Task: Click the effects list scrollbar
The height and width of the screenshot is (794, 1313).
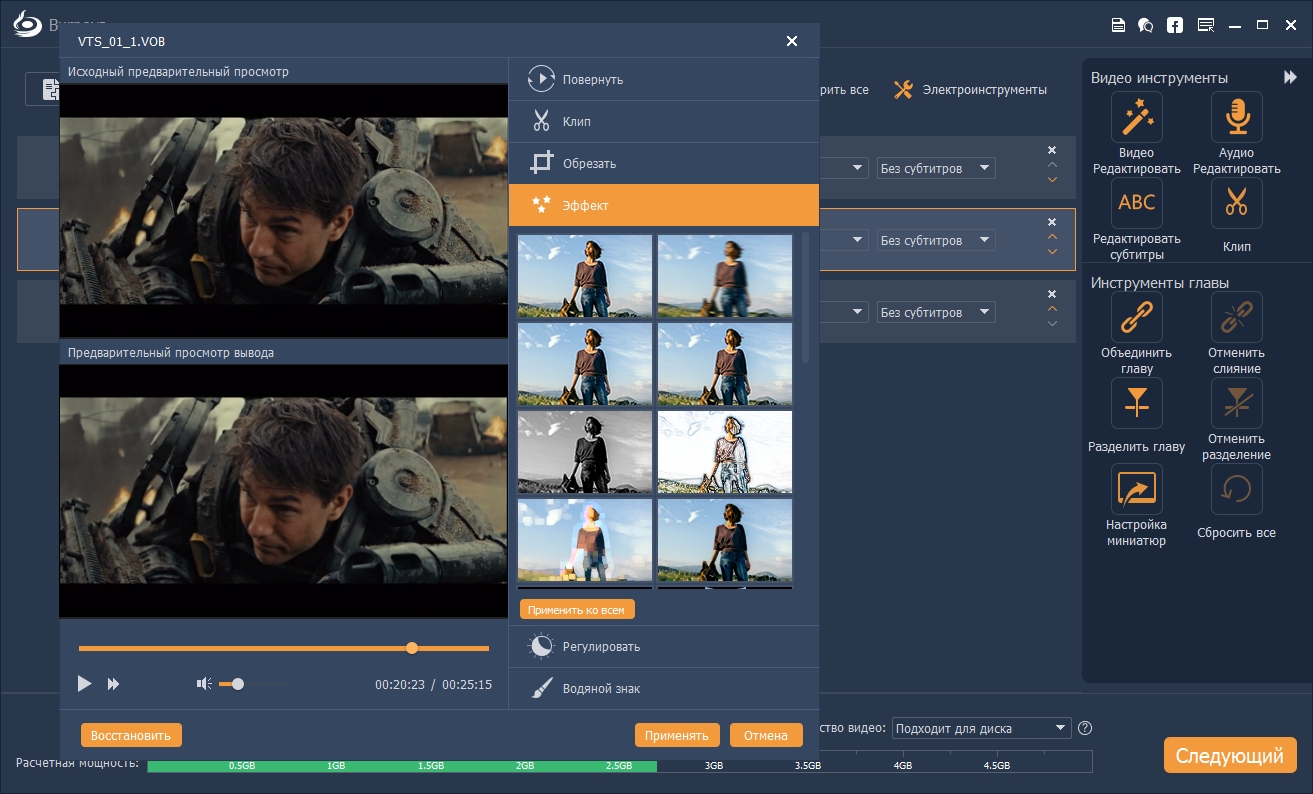Action: tap(806, 298)
